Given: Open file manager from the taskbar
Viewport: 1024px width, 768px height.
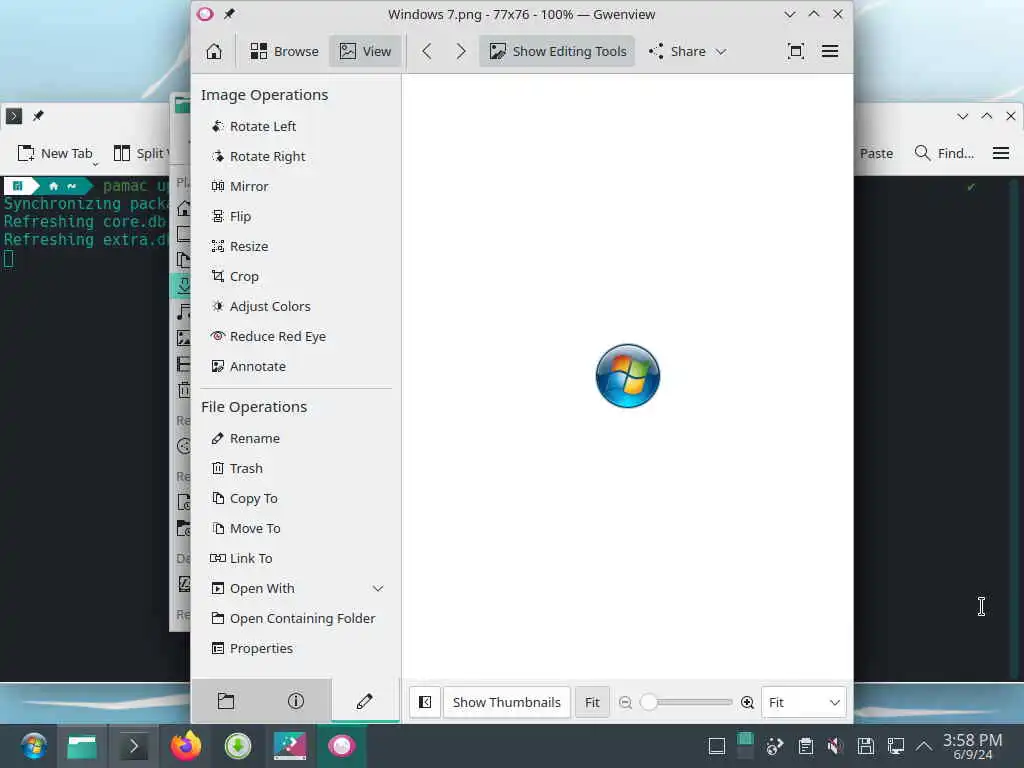Looking at the screenshot, I should pyautogui.click(x=82, y=746).
